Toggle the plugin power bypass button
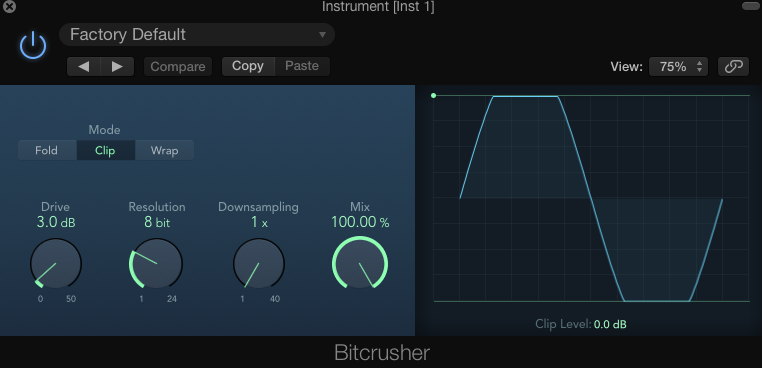762x368 pixels. [33, 47]
